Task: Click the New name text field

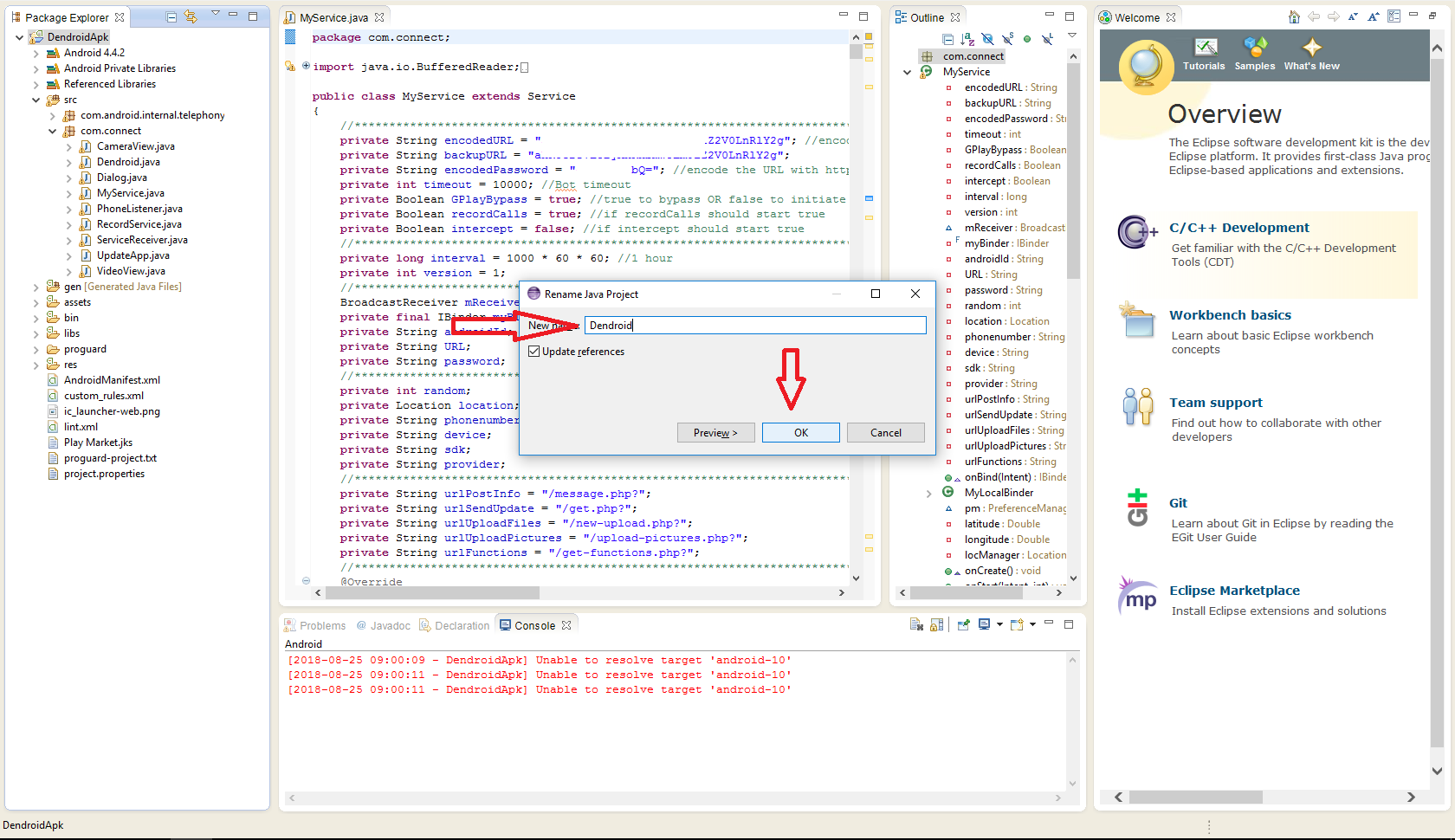Action: point(754,326)
